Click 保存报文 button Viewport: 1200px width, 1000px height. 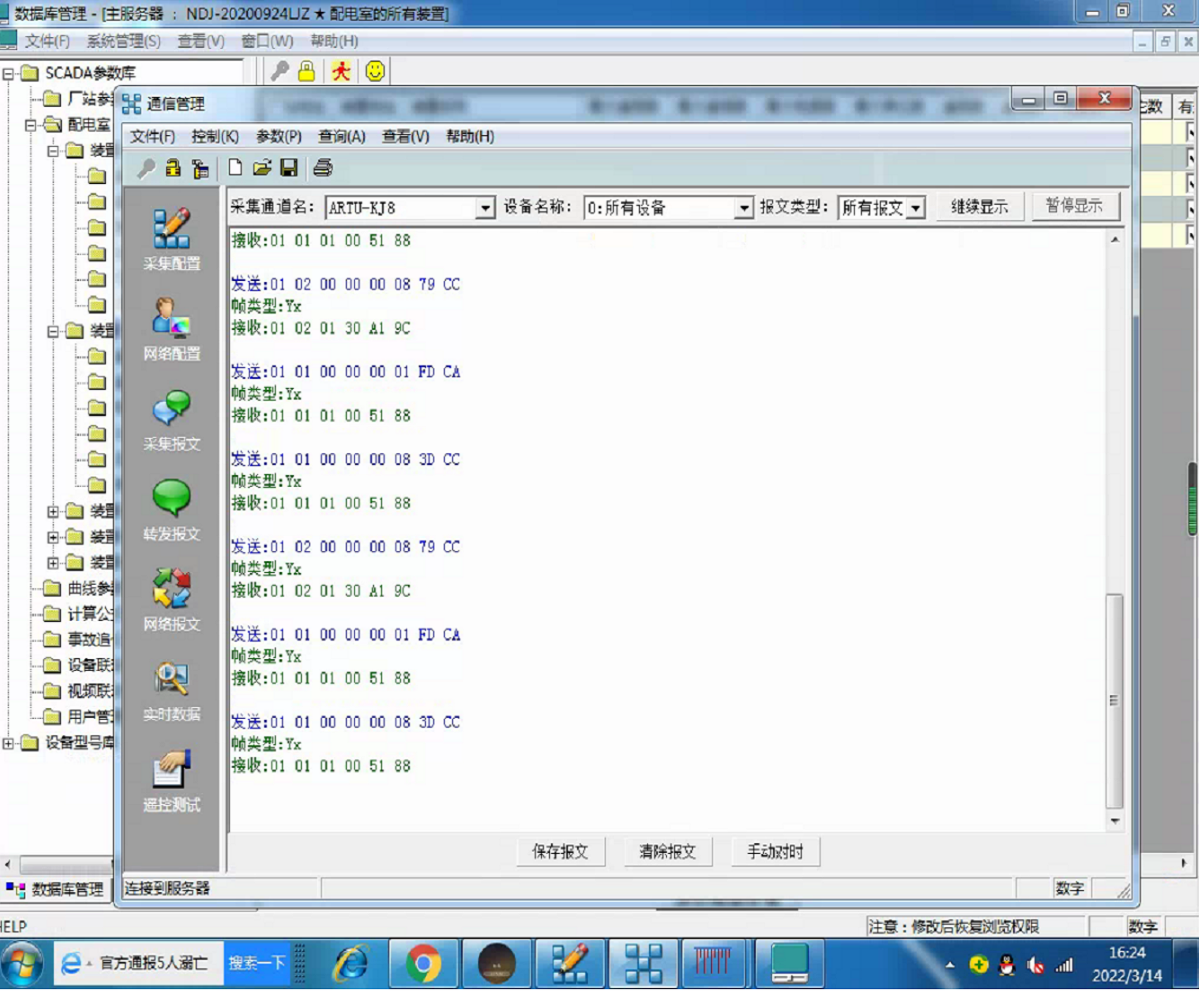(560, 852)
